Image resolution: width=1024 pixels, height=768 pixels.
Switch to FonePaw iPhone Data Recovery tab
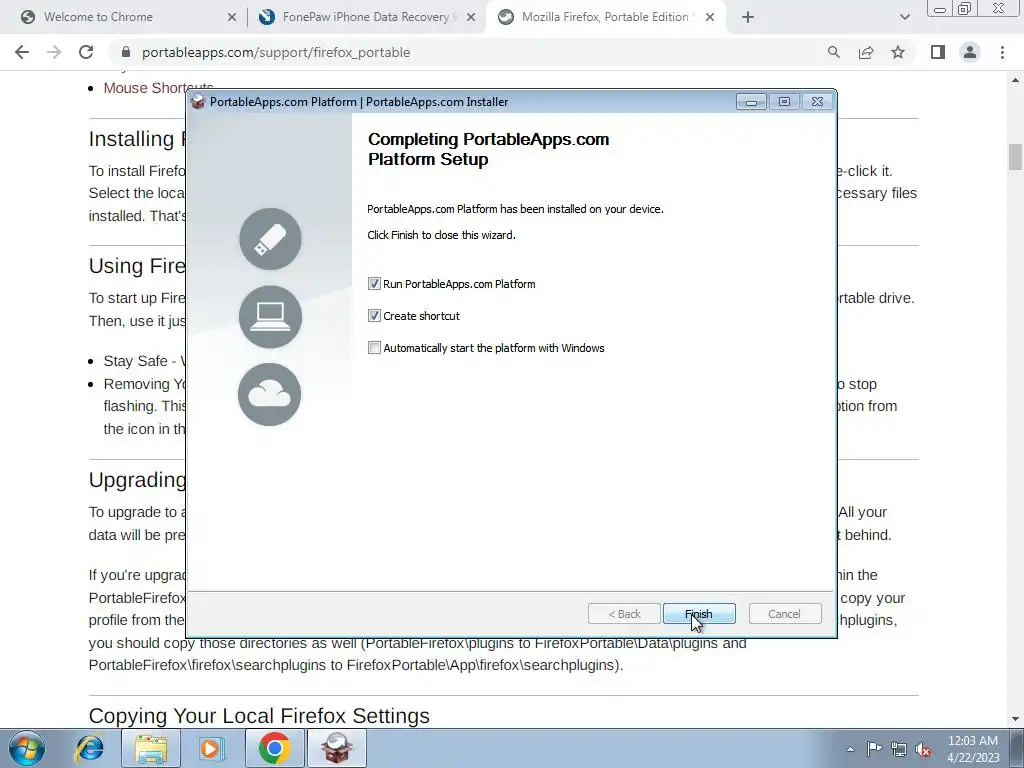(x=366, y=17)
